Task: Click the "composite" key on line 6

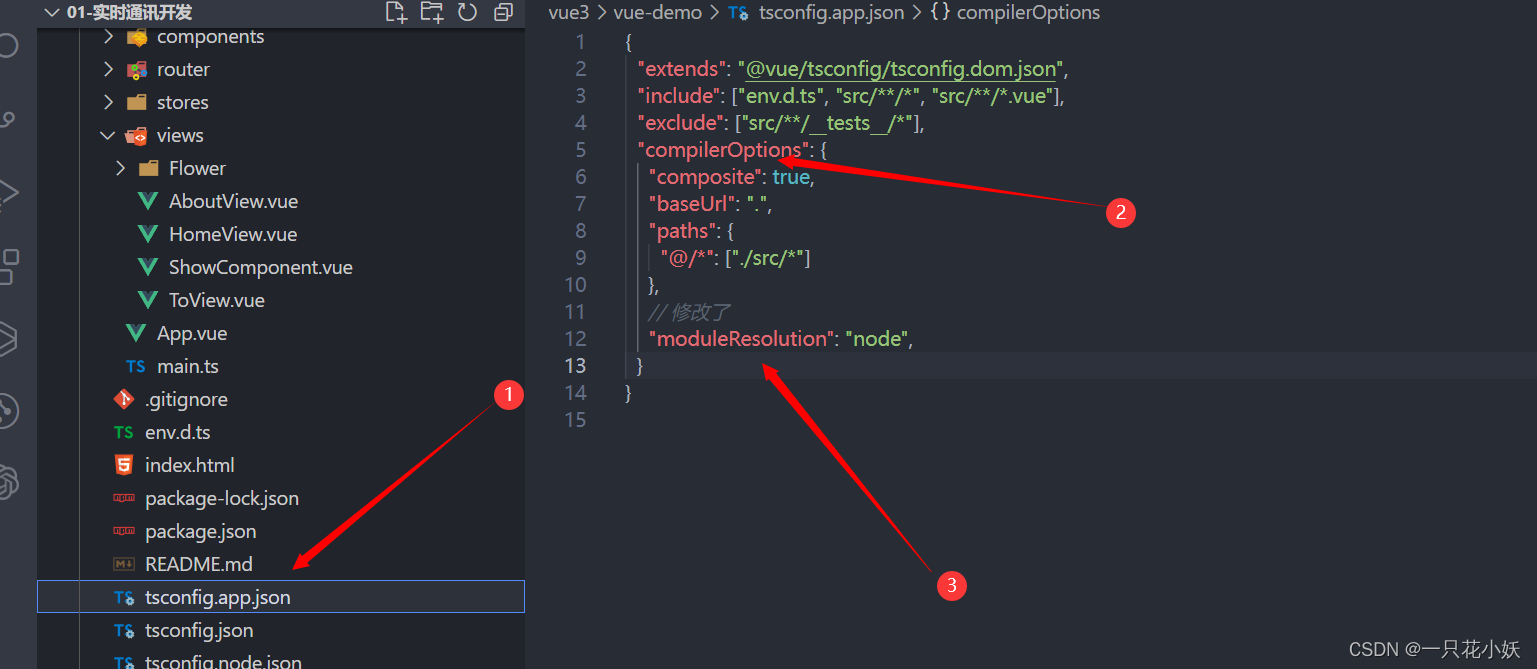Action: pyautogui.click(x=704, y=177)
